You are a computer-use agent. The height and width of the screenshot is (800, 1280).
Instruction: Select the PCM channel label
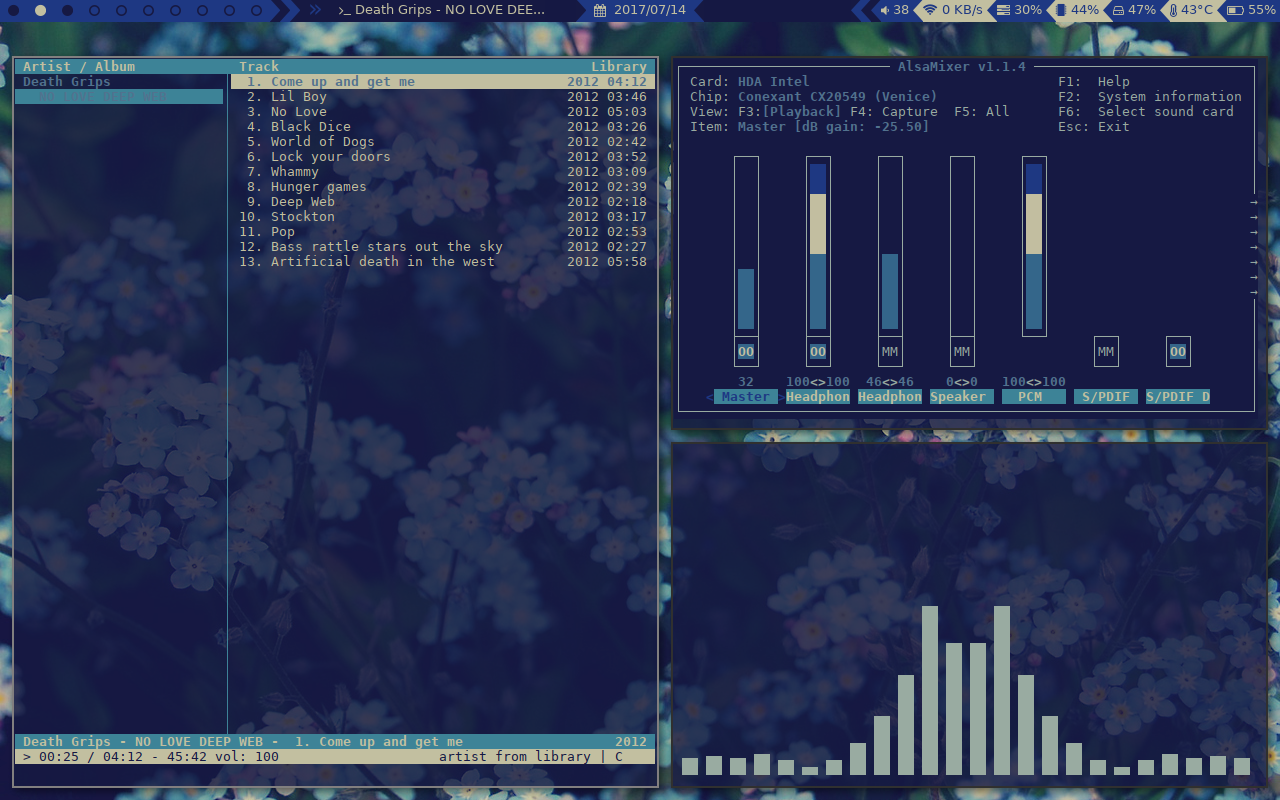(x=1033, y=397)
